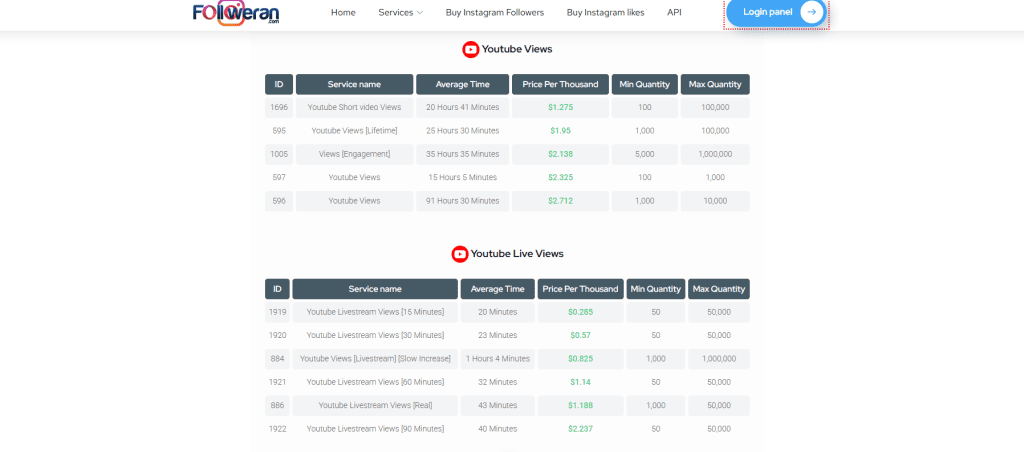The height and width of the screenshot is (452, 1024).
Task: Click the arrow icon in Login panel button
Action: point(812,12)
